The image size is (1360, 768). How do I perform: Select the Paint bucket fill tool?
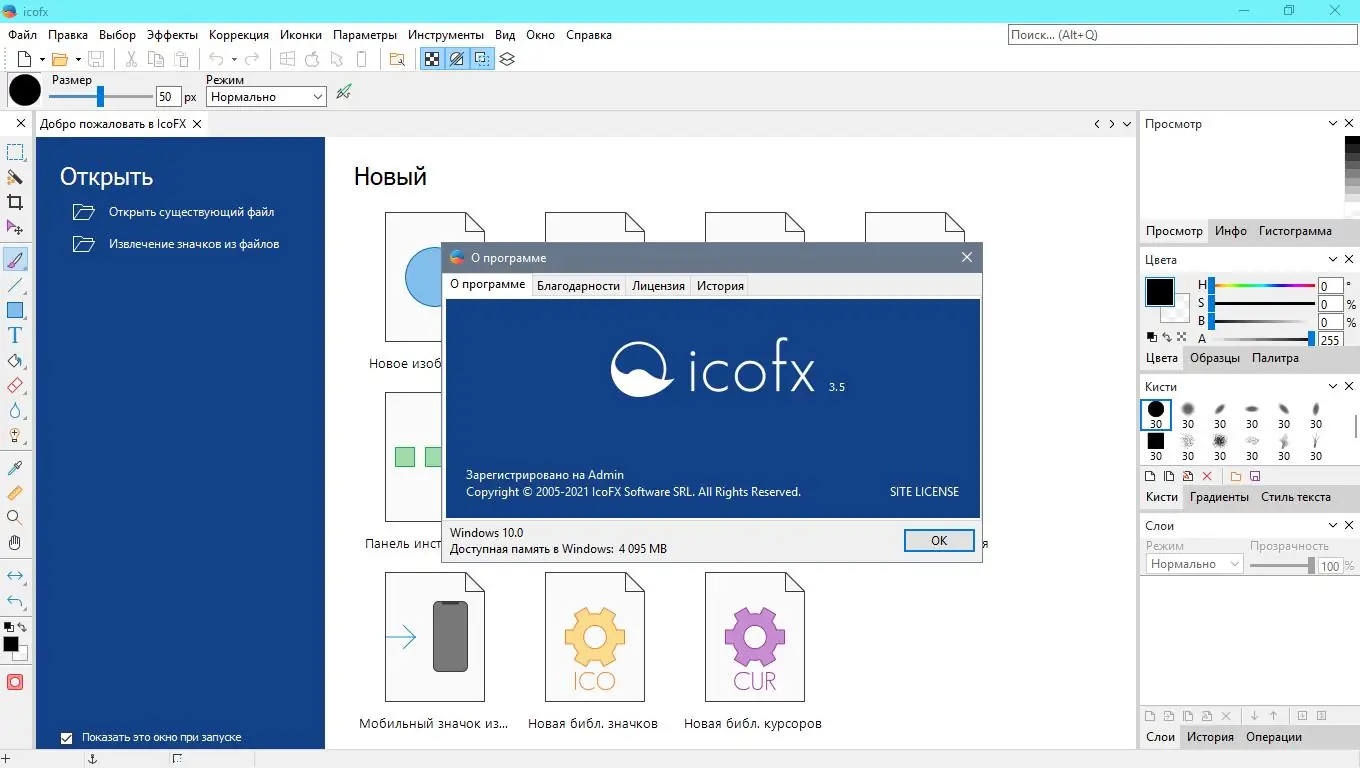tap(15, 360)
